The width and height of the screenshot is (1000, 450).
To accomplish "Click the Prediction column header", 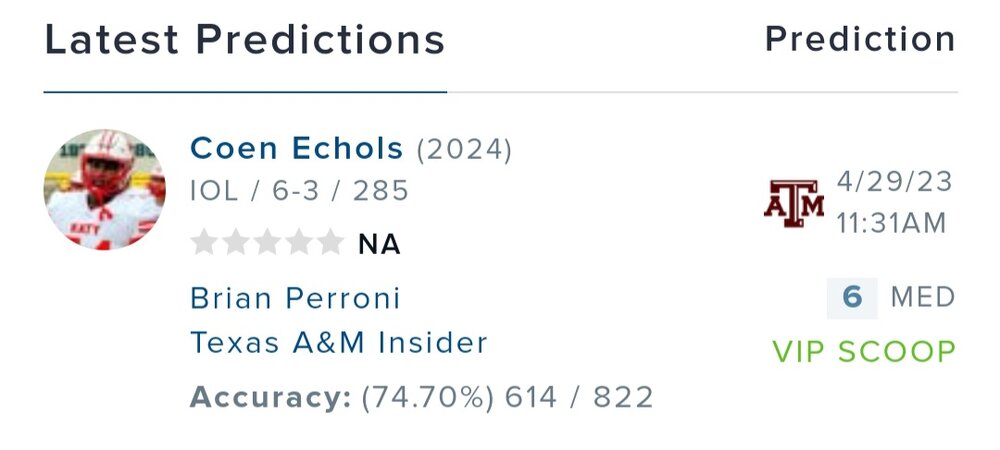I will click(860, 40).
